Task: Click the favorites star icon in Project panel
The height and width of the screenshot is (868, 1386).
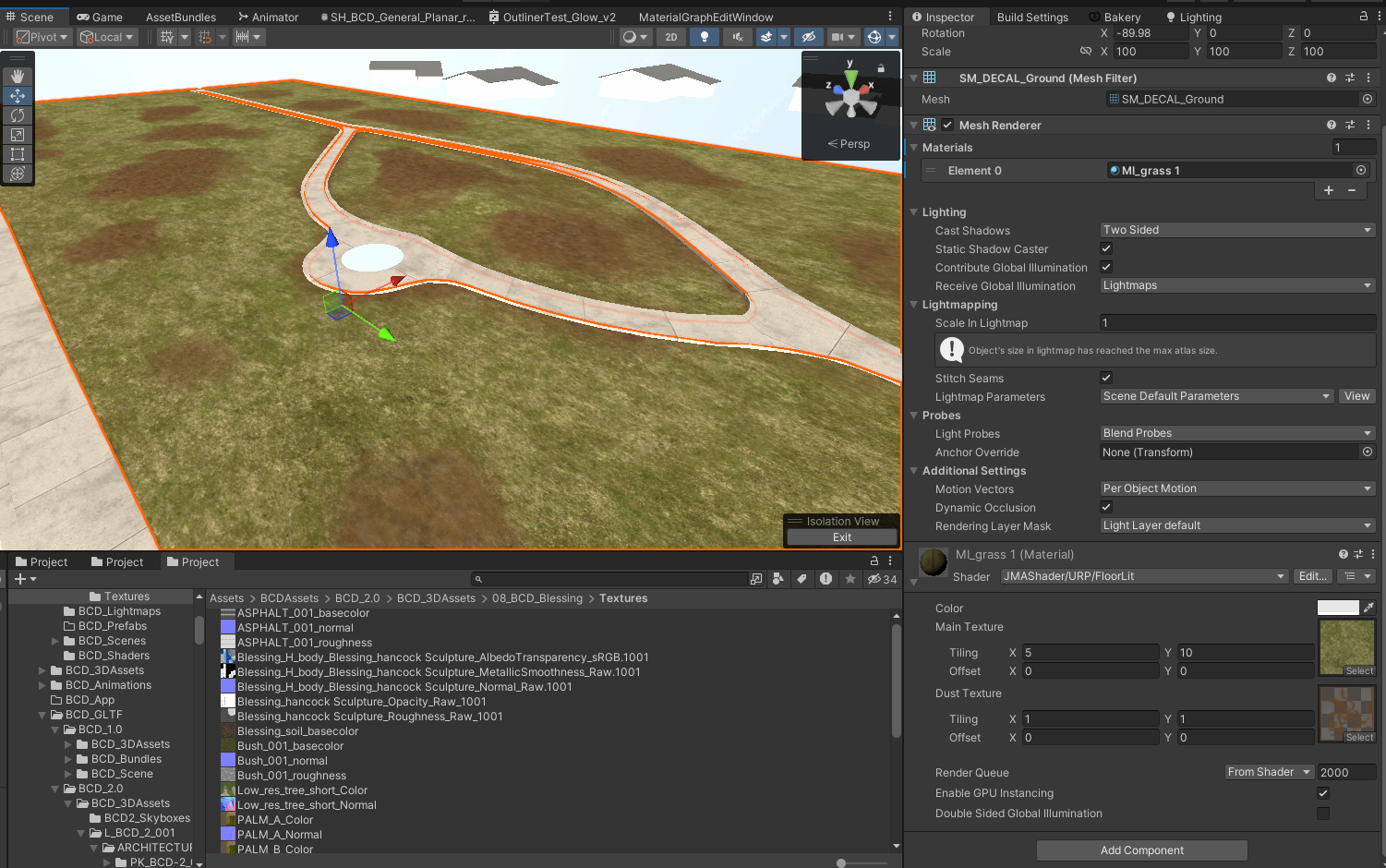Action: [x=850, y=579]
